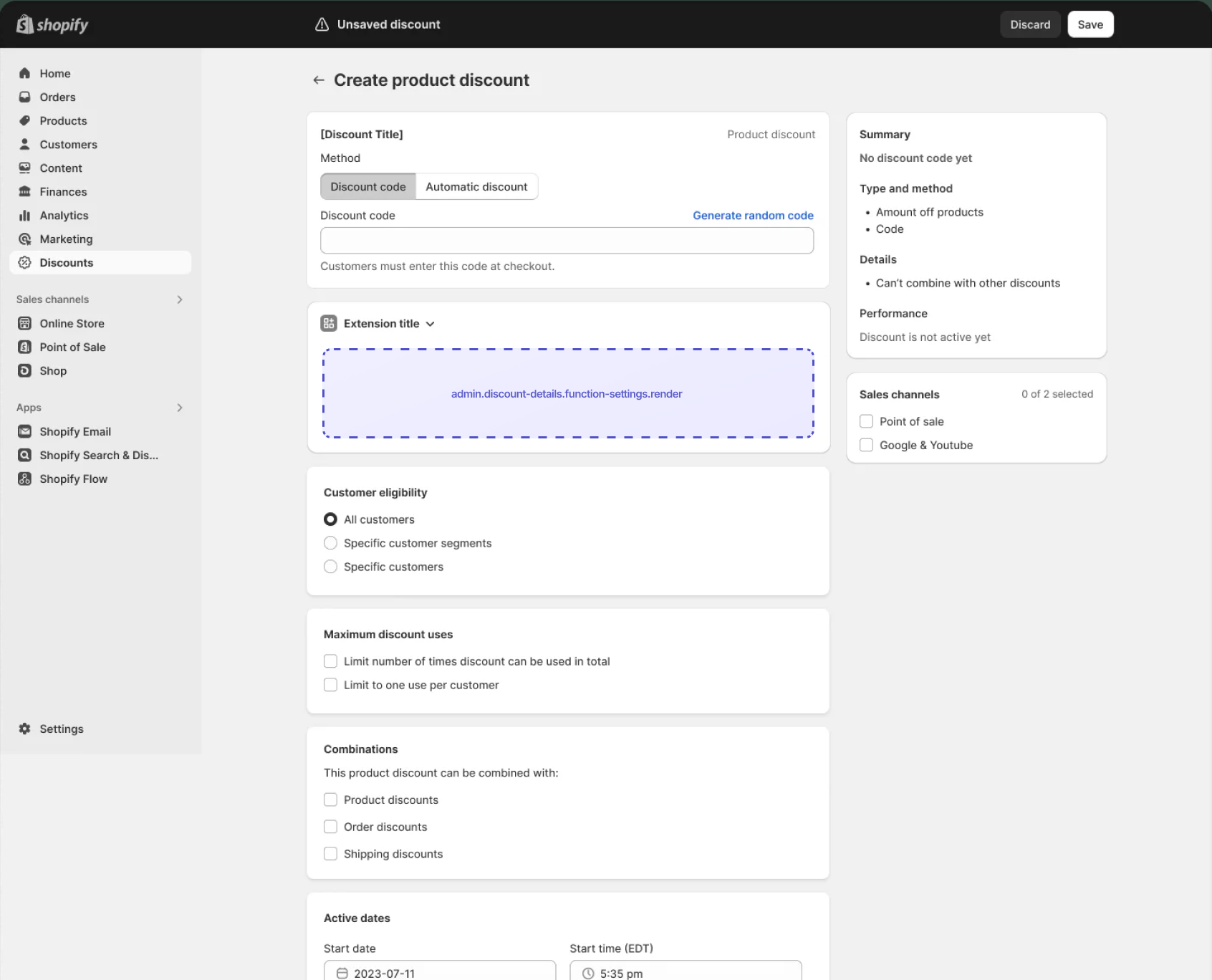Select the All customers radio button
This screenshot has width=1212, height=980.
pos(330,519)
